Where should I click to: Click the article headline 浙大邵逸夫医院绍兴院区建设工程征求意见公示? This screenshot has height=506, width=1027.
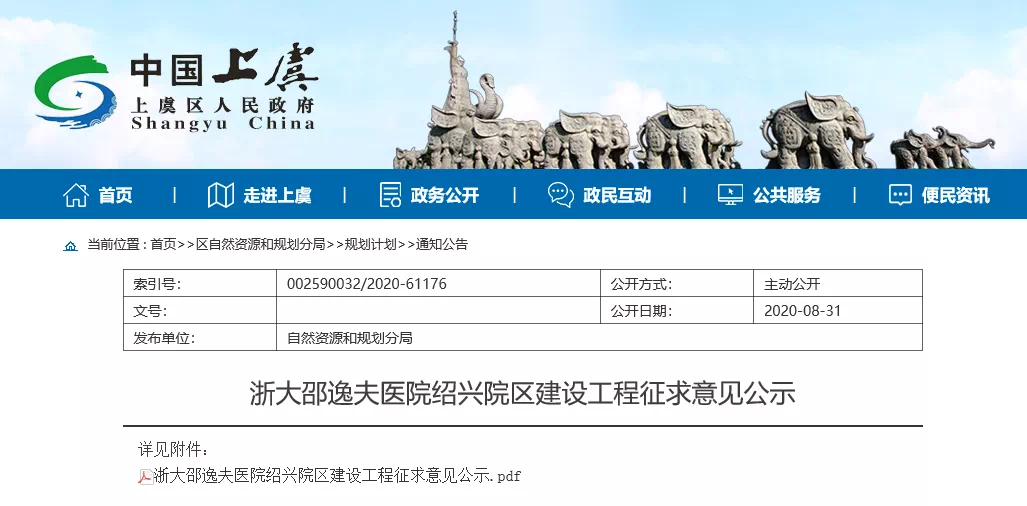522,393
